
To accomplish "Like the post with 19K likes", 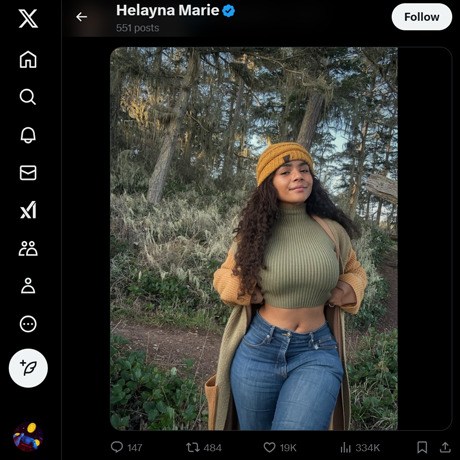I will coord(280,447).
